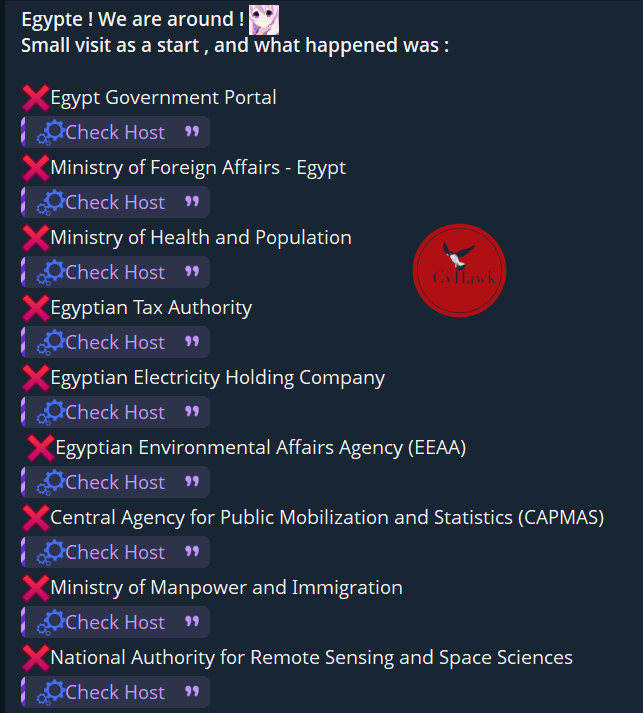Click quote icon under Ministry of Foreign Affairs
Viewport: 643px width, 713px height.
coord(192,201)
